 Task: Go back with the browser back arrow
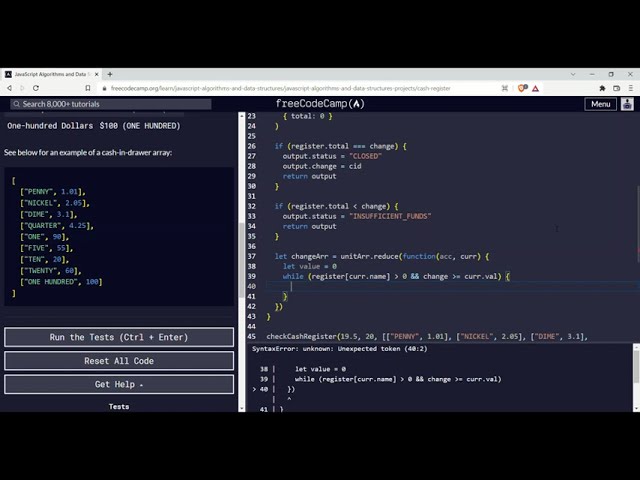pyautogui.click(x=9, y=88)
